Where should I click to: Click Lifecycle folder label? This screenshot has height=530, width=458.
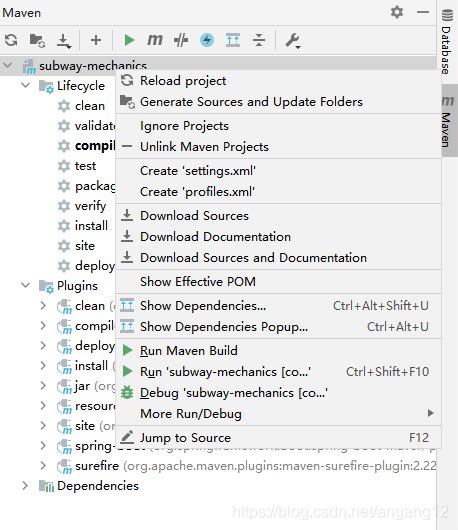pyautogui.click(x=81, y=86)
